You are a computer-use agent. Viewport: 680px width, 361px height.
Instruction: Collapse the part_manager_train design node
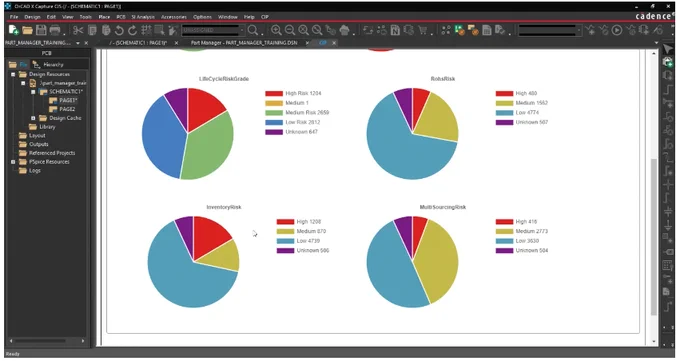23,83
